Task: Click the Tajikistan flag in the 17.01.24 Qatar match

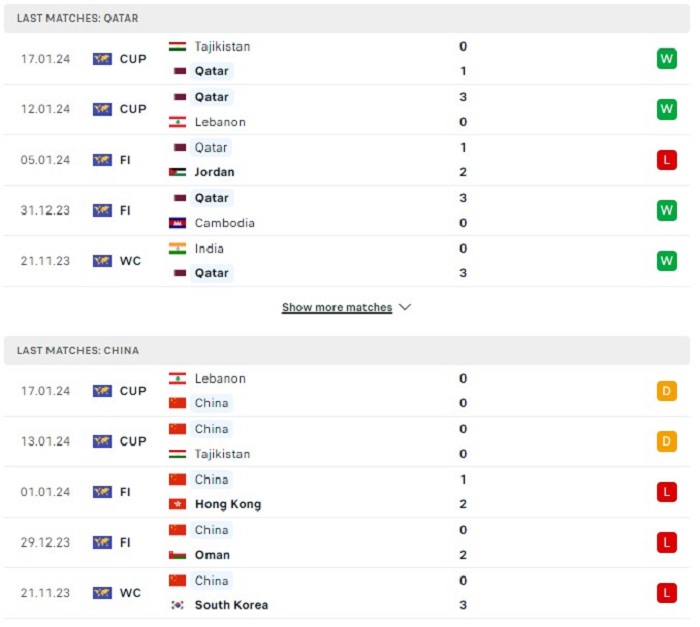Action: 177,46
